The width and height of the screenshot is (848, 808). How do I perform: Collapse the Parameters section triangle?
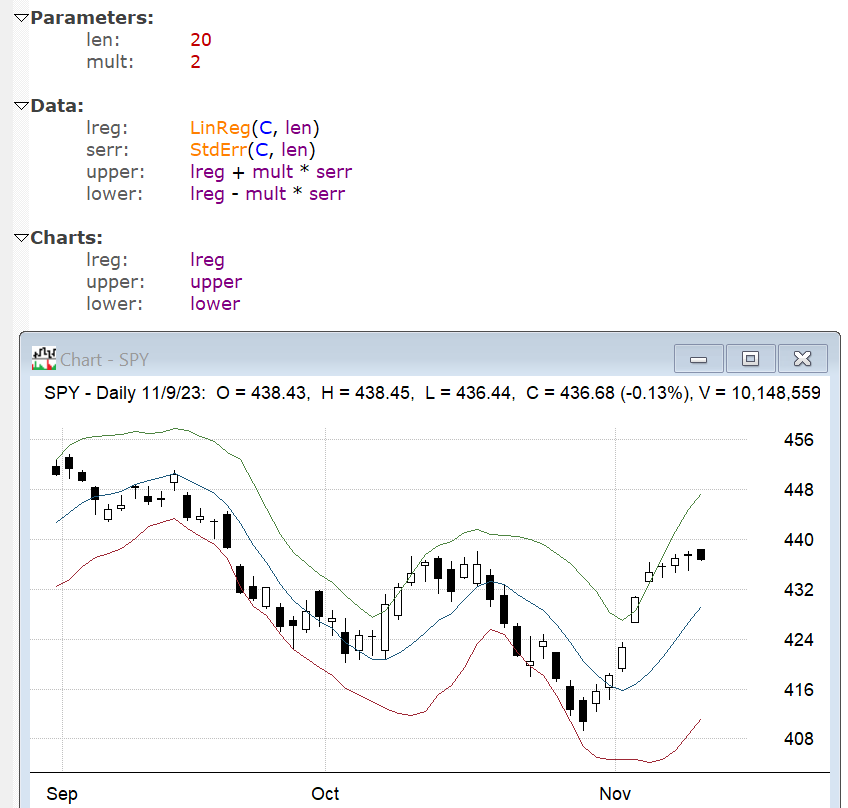[22, 18]
